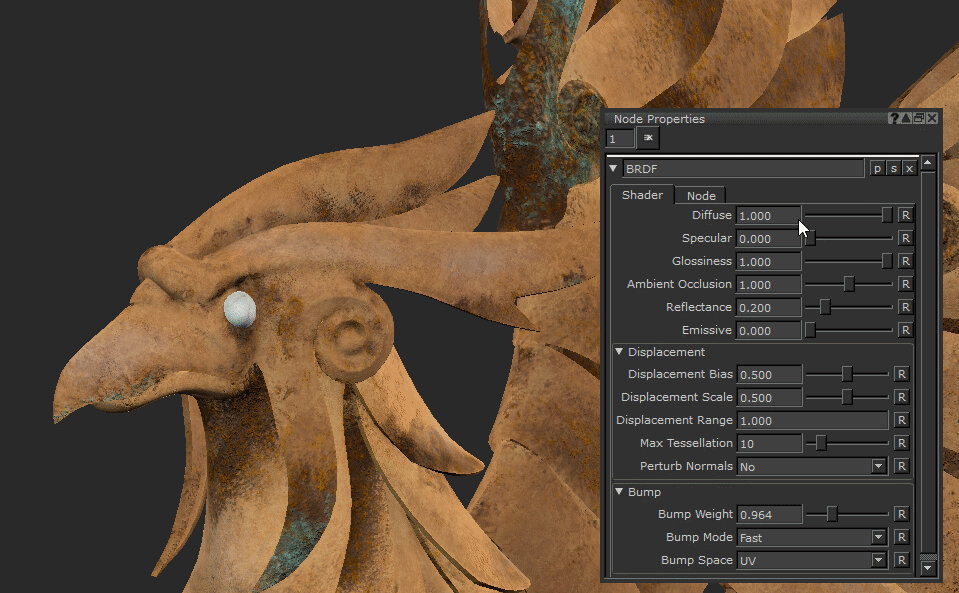Click the 'p' icon beside the BRDF node
This screenshot has width=959, height=593.
click(877, 168)
